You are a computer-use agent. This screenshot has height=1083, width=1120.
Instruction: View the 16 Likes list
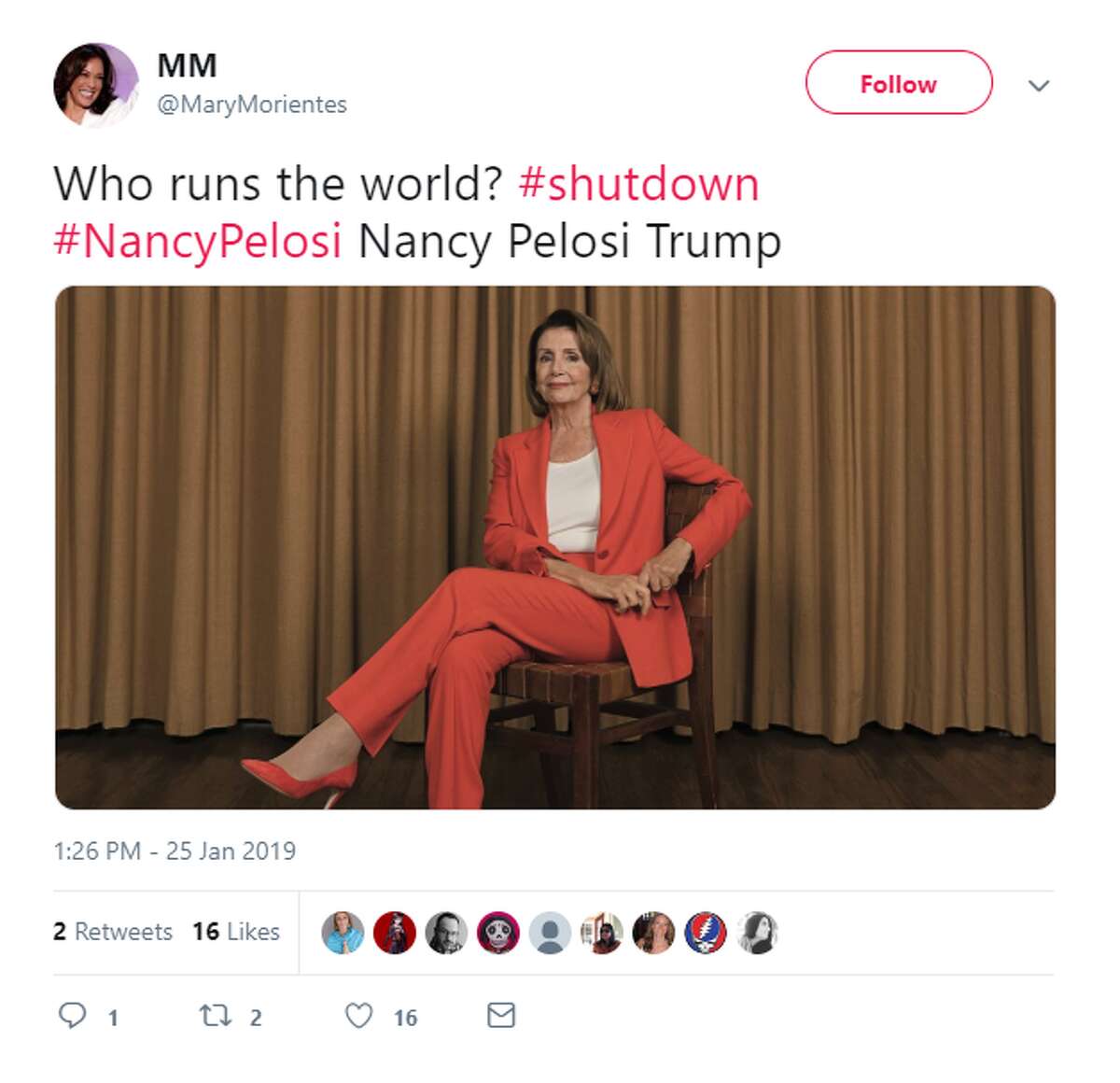236,932
